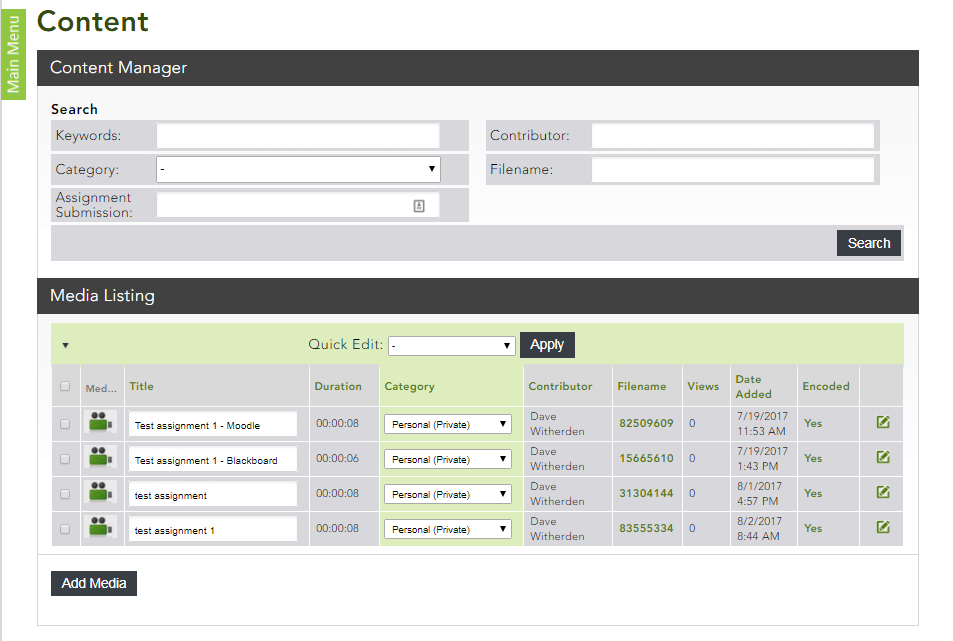Screen dimensions: 954x641
Task: Focus the Keywords search field
Action: pyautogui.click(x=298, y=136)
